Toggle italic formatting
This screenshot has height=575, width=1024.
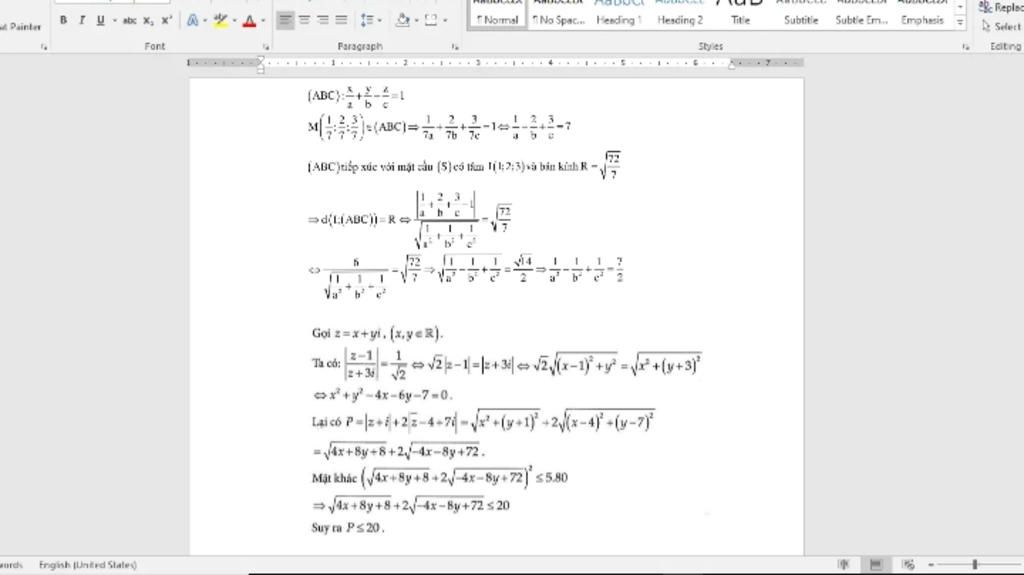point(82,20)
